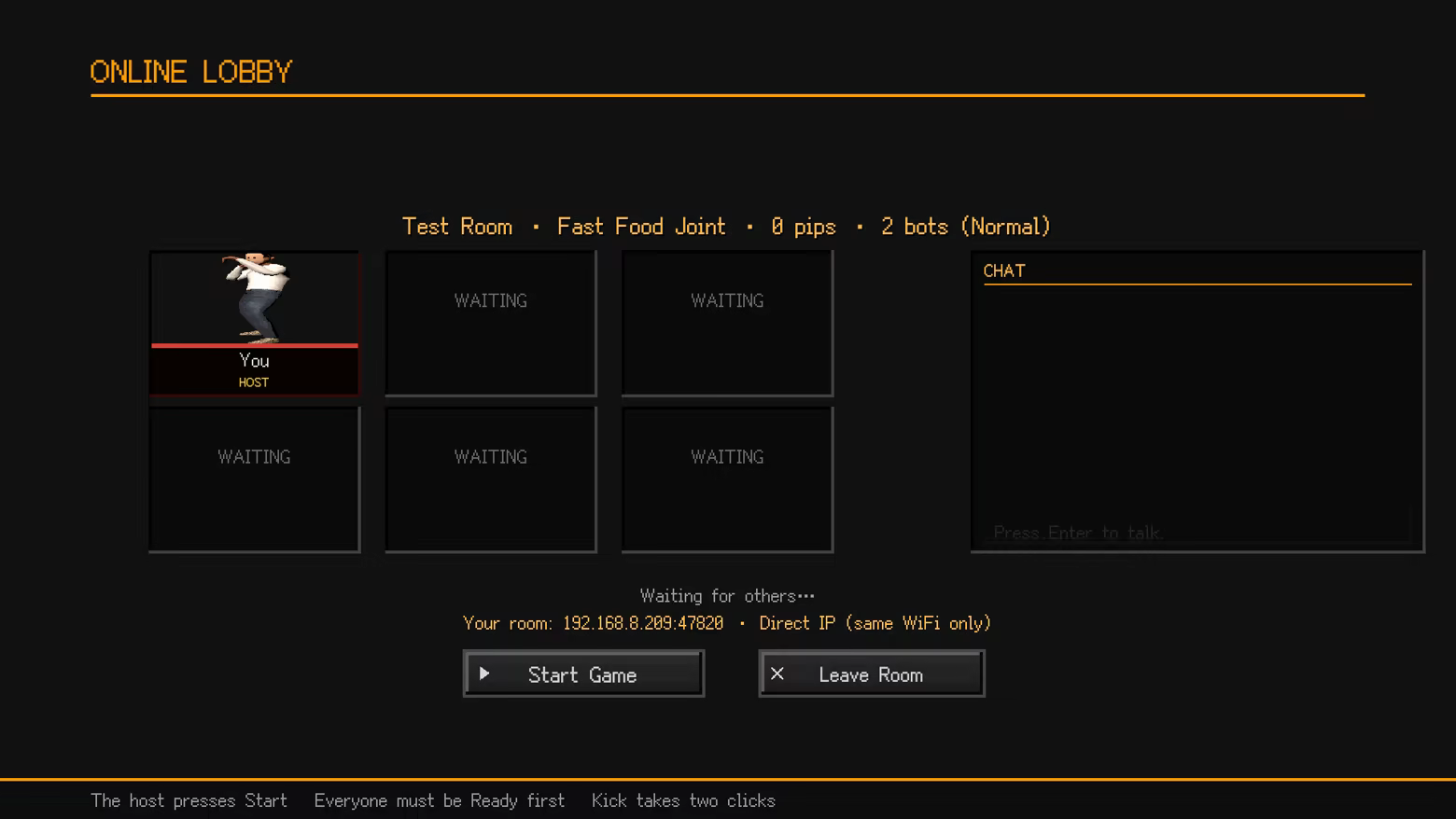Click the 'Fast Food Joint' map label

click(x=641, y=227)
